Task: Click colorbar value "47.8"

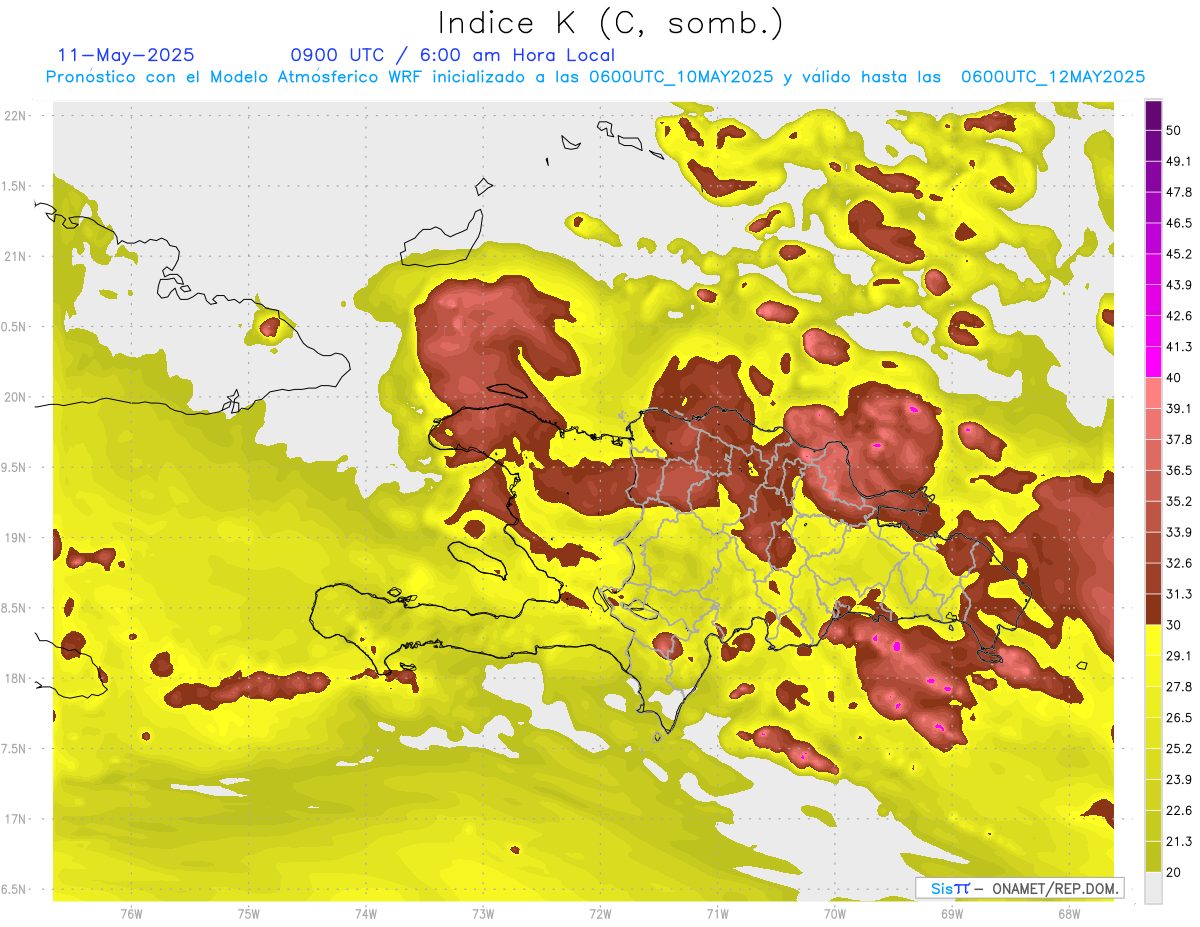Action: pos(1180,192)
